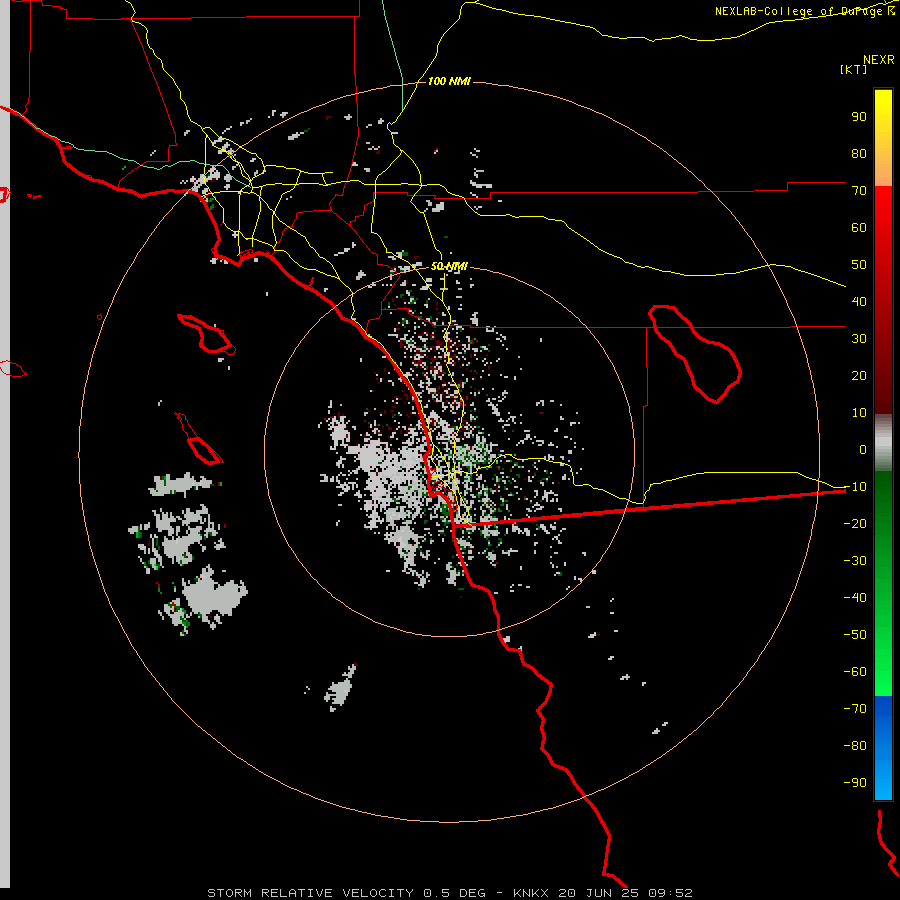Click the NEXR label above the scale

(878, 60)
